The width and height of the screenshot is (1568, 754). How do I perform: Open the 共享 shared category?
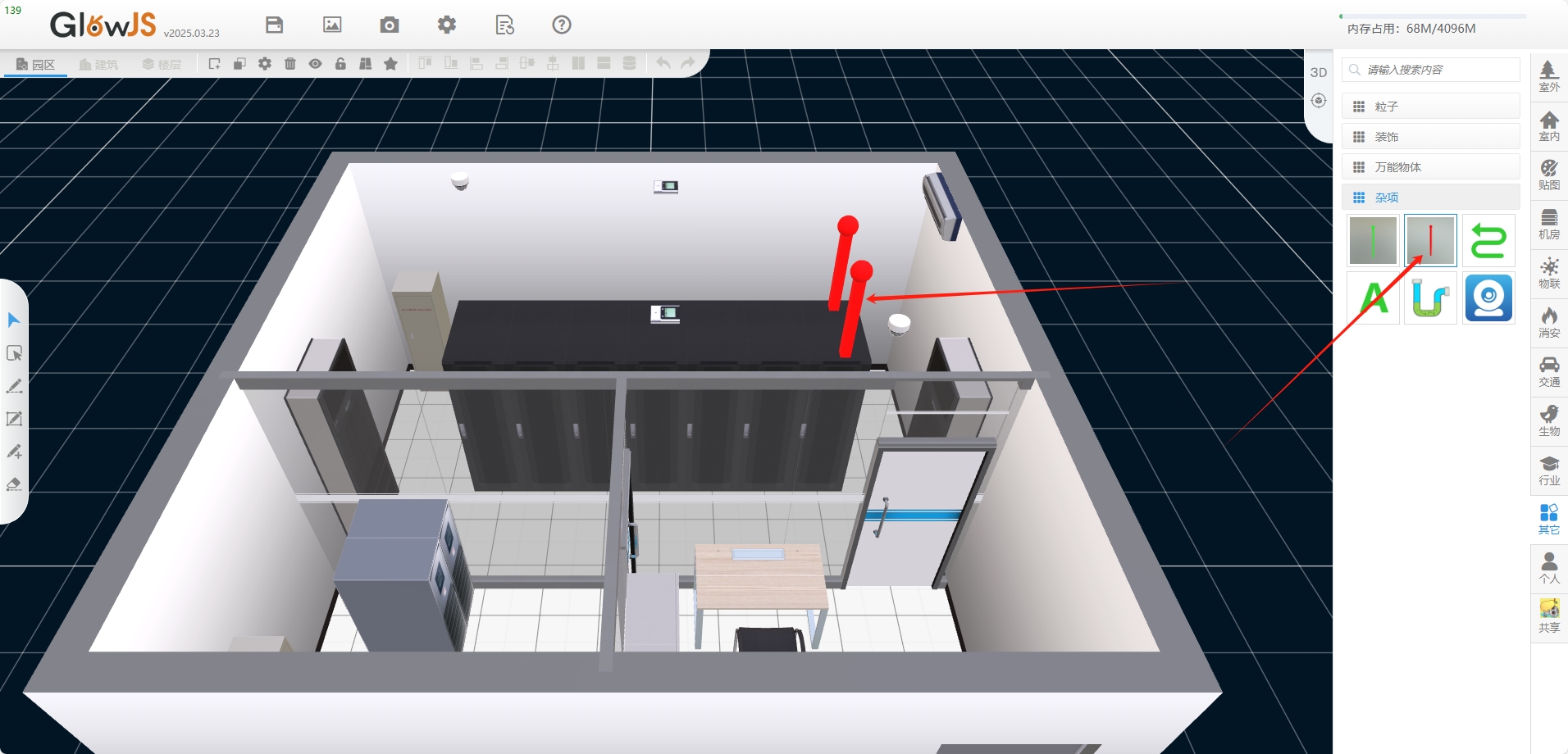pos(1549,618)
